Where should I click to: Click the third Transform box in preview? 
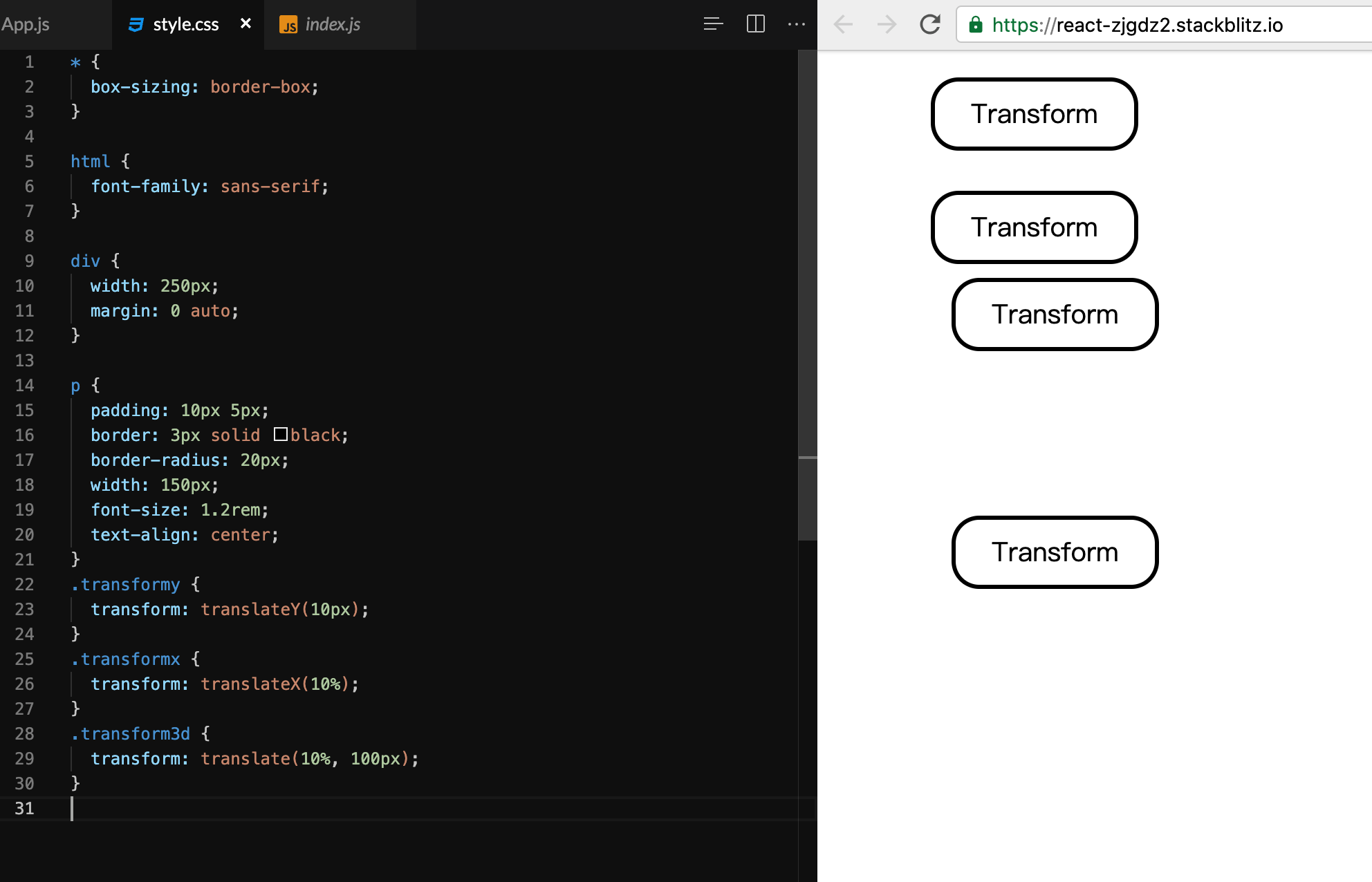(1055, 315)
